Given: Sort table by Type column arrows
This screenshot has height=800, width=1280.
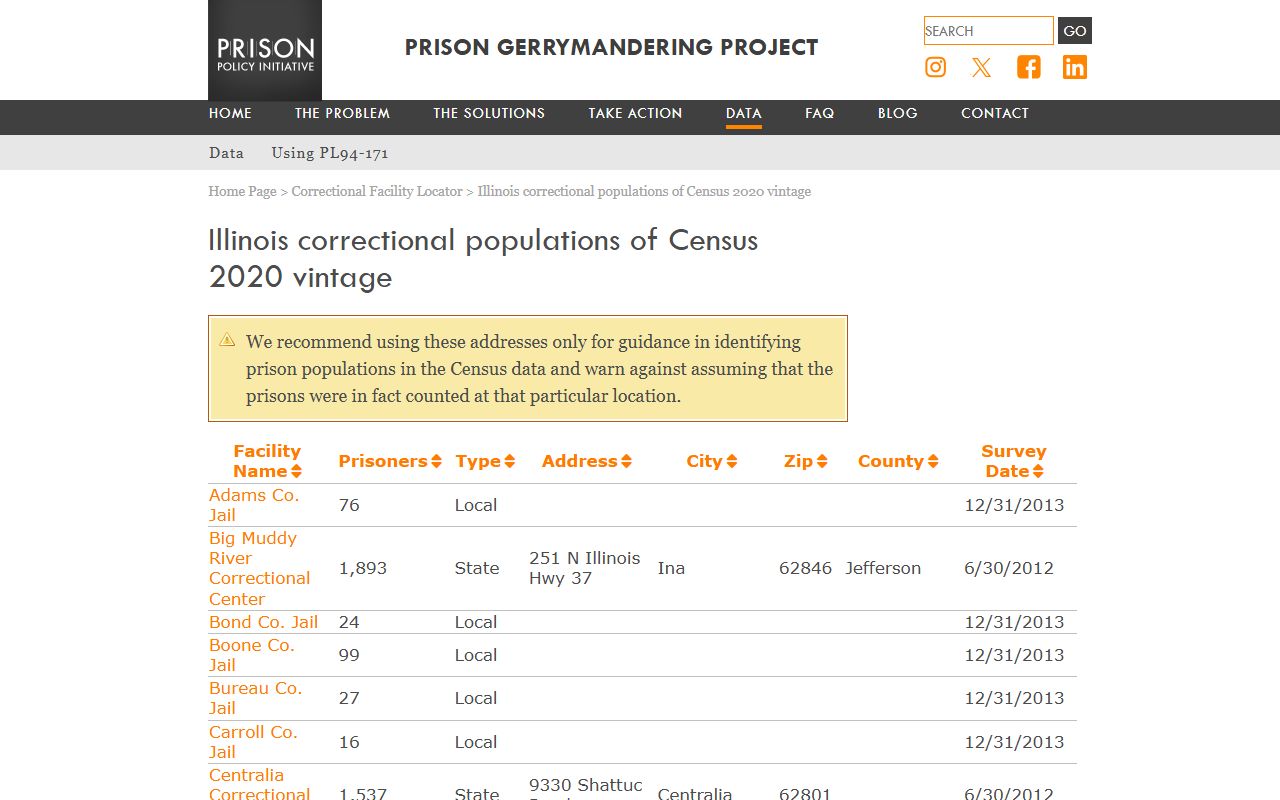Looking at the screenshot, I should (x=509, y=461).
